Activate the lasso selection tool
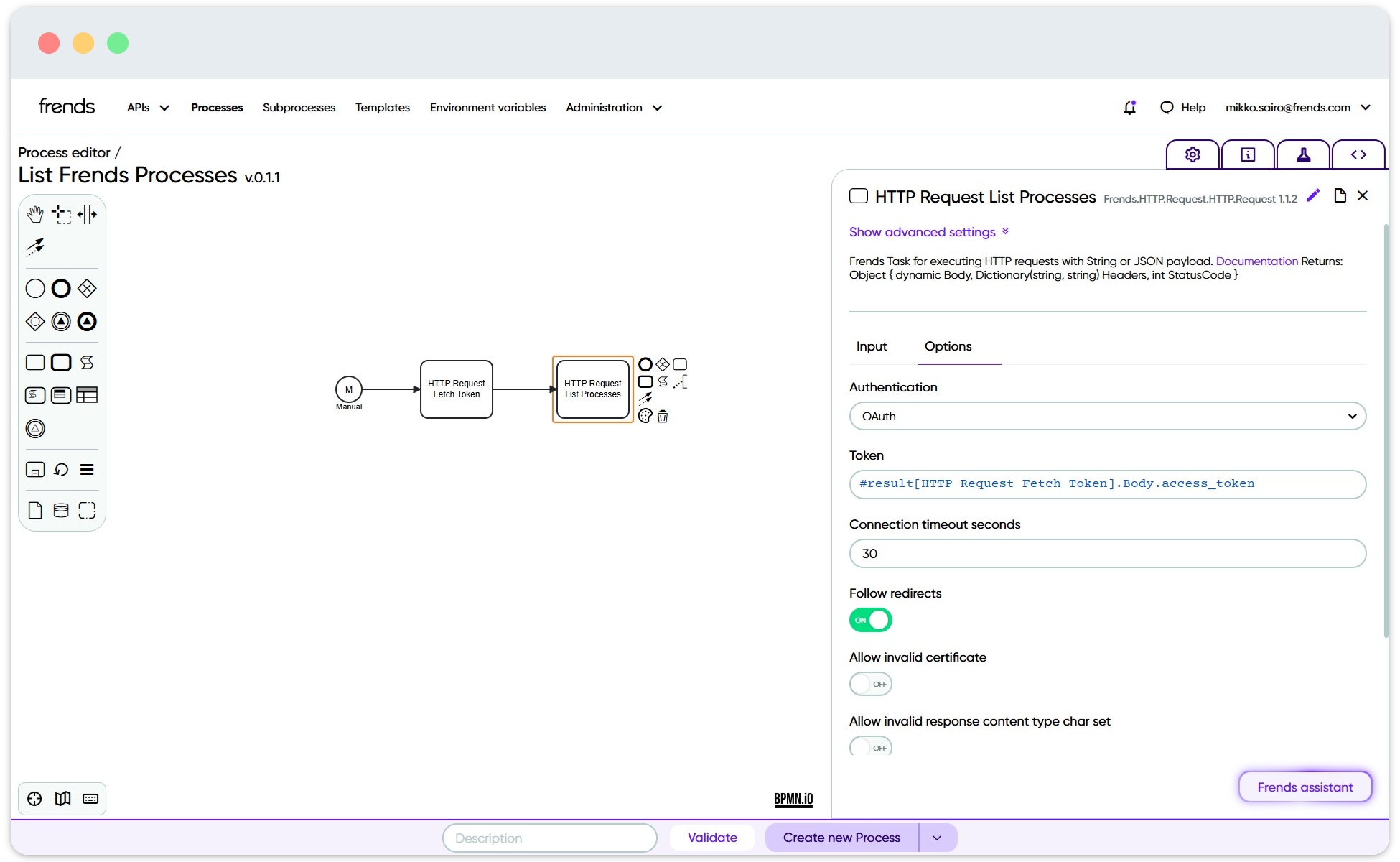Screen dimensions: 1400x862 tap(60, 214)
